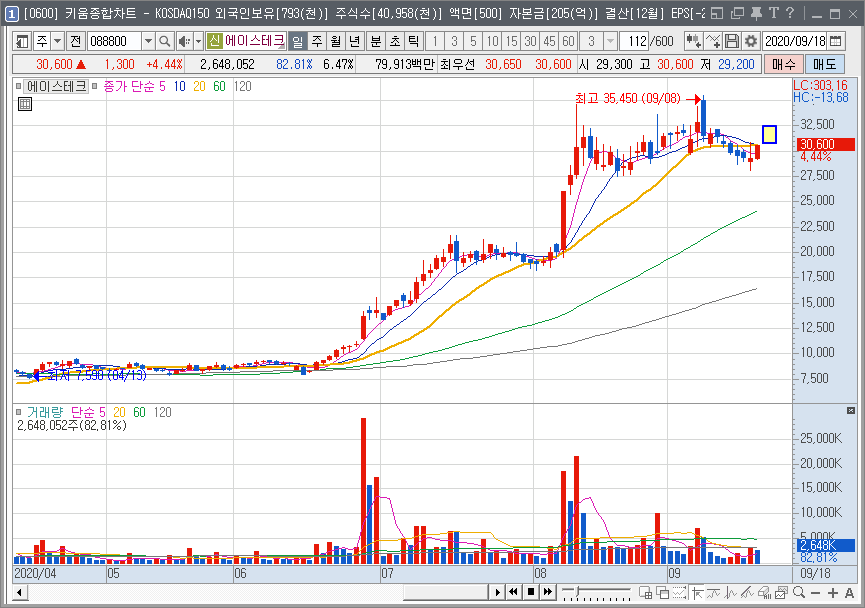This screenshot has height=608, width=865.
Task: Open the speaker options dropdown arrow
Action: pyautogui.click(x=198, y=41)
